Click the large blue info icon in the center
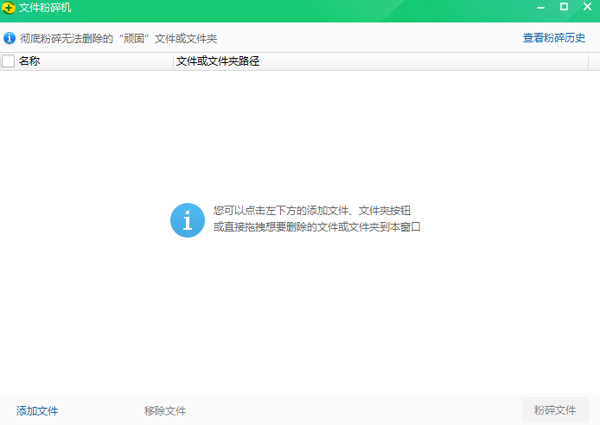The width and height of the screenshot is (600, 425). click(187, 219)
